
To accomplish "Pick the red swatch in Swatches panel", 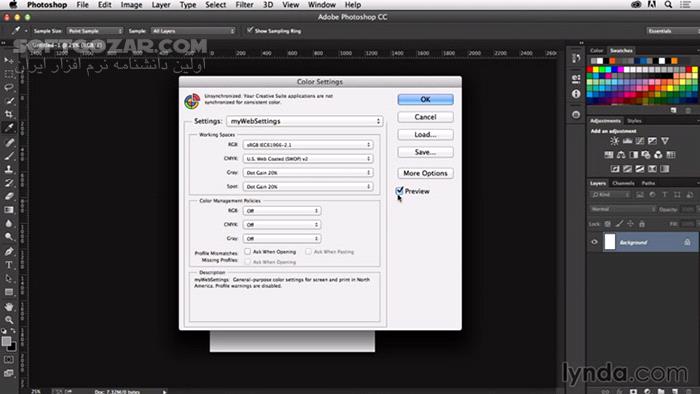I will [x=590, y=70].
